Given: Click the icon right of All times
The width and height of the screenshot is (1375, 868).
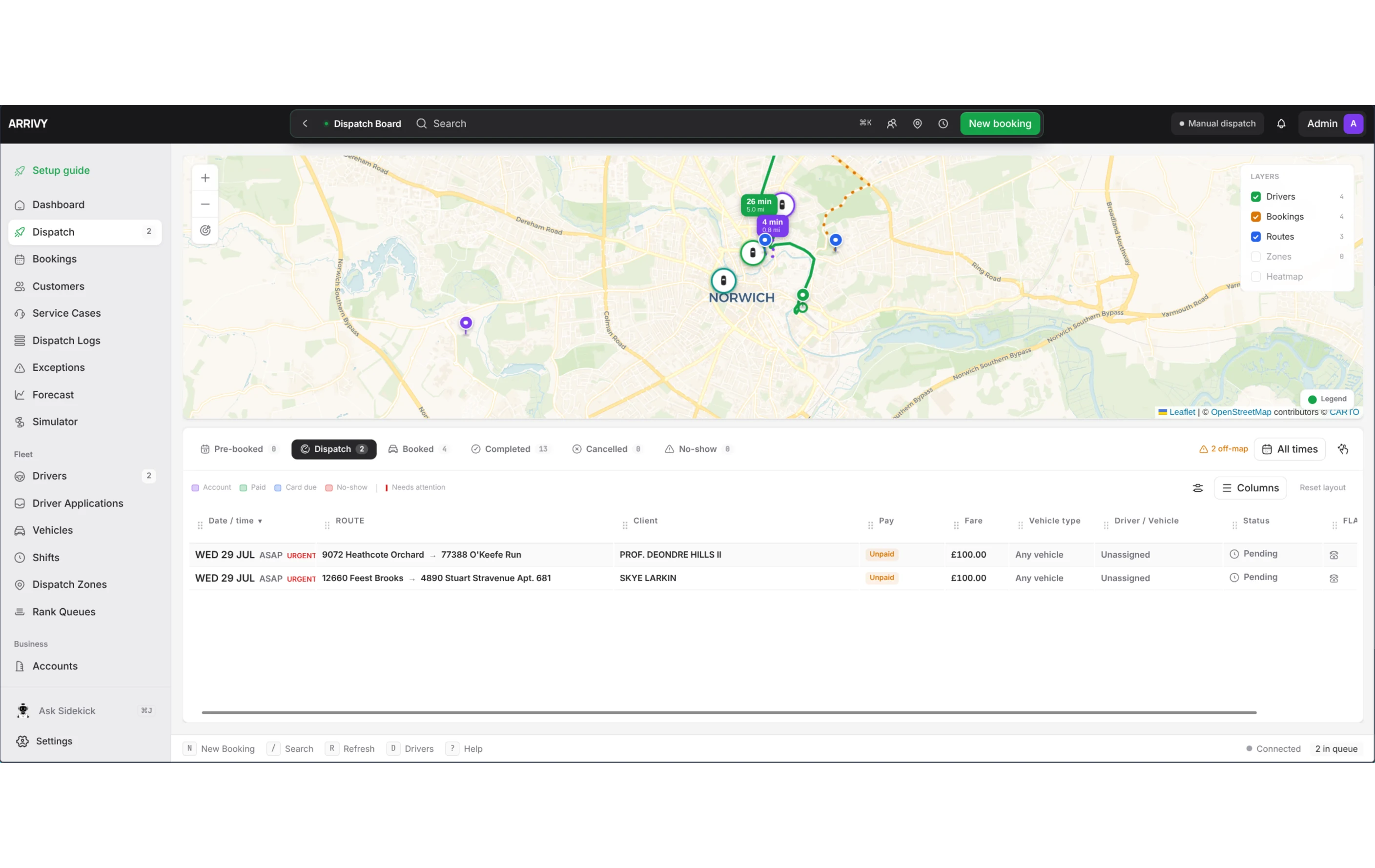Looking at the screenshot, I should tap(1343, 449).
